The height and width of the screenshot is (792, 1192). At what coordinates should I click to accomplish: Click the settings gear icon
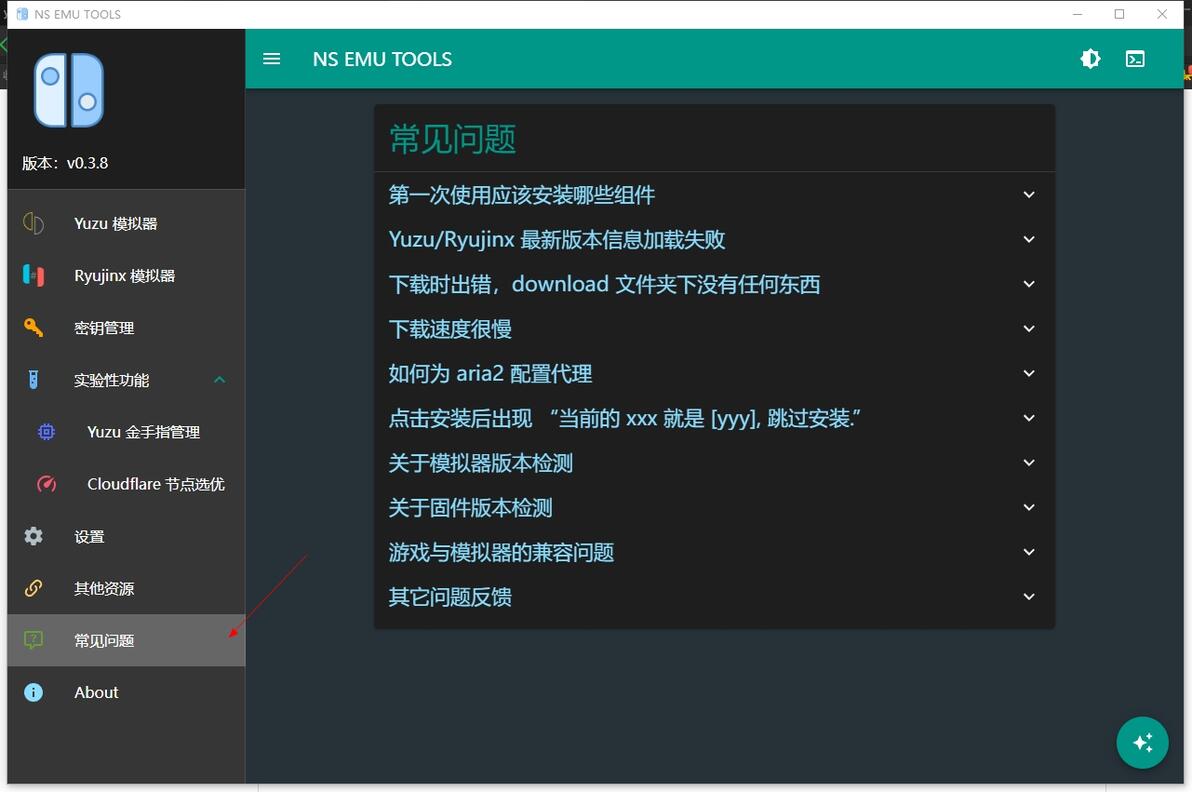click(x=33, y=536)
